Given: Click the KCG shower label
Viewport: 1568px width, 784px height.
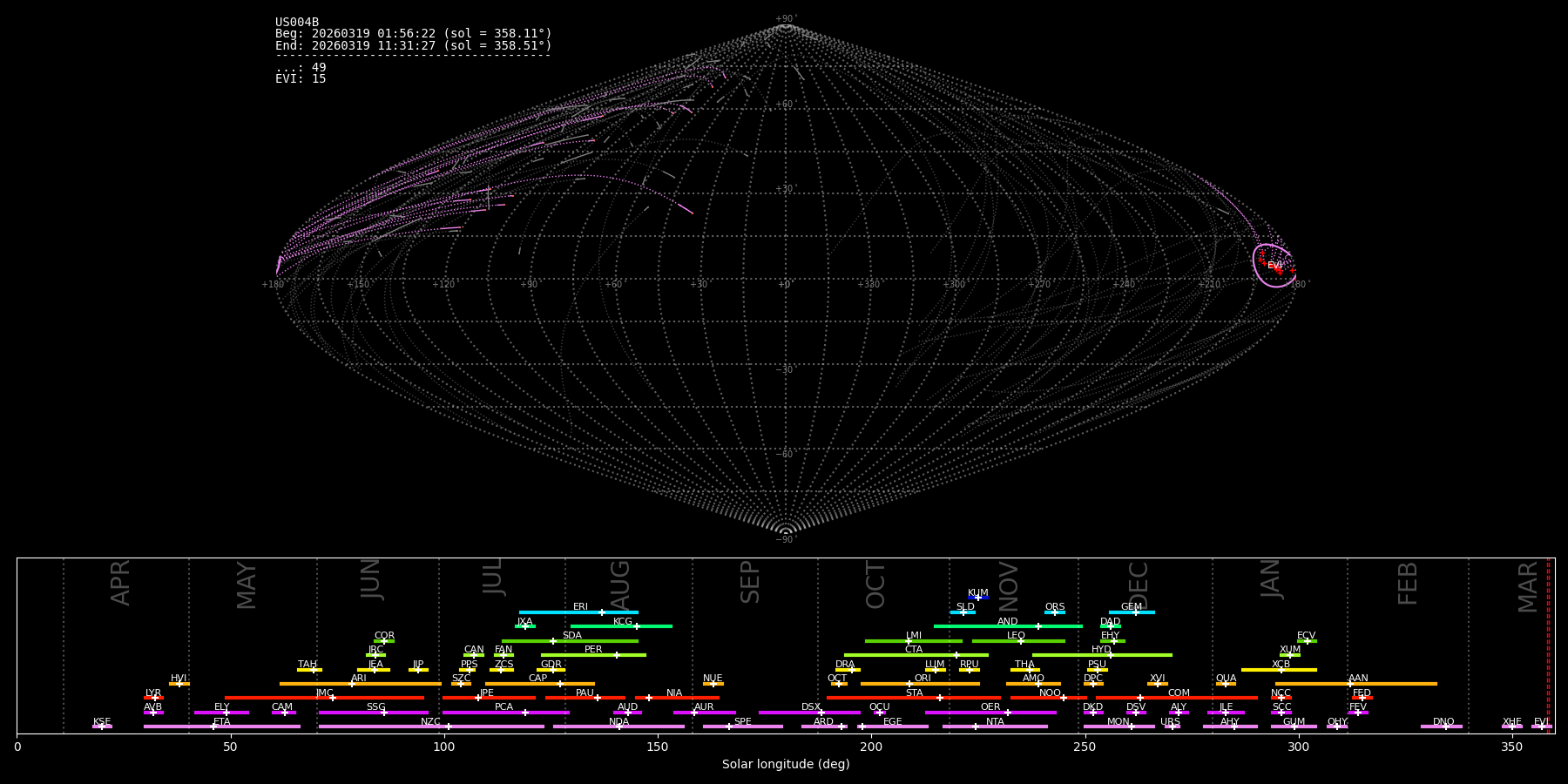Looking at the screenshot, I should click(x=623, y=622).
